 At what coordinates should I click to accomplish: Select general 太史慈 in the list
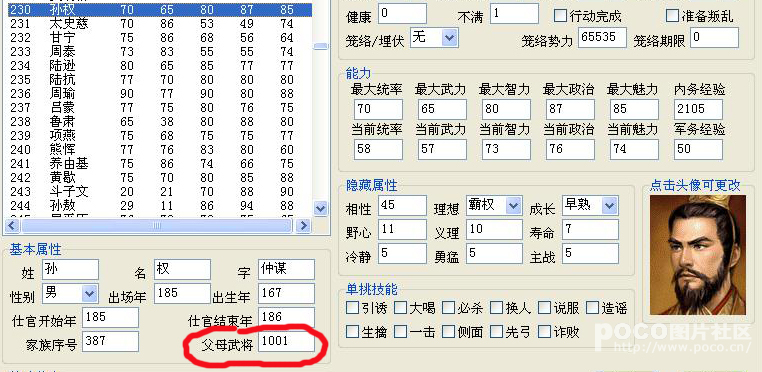click(159, 23)
